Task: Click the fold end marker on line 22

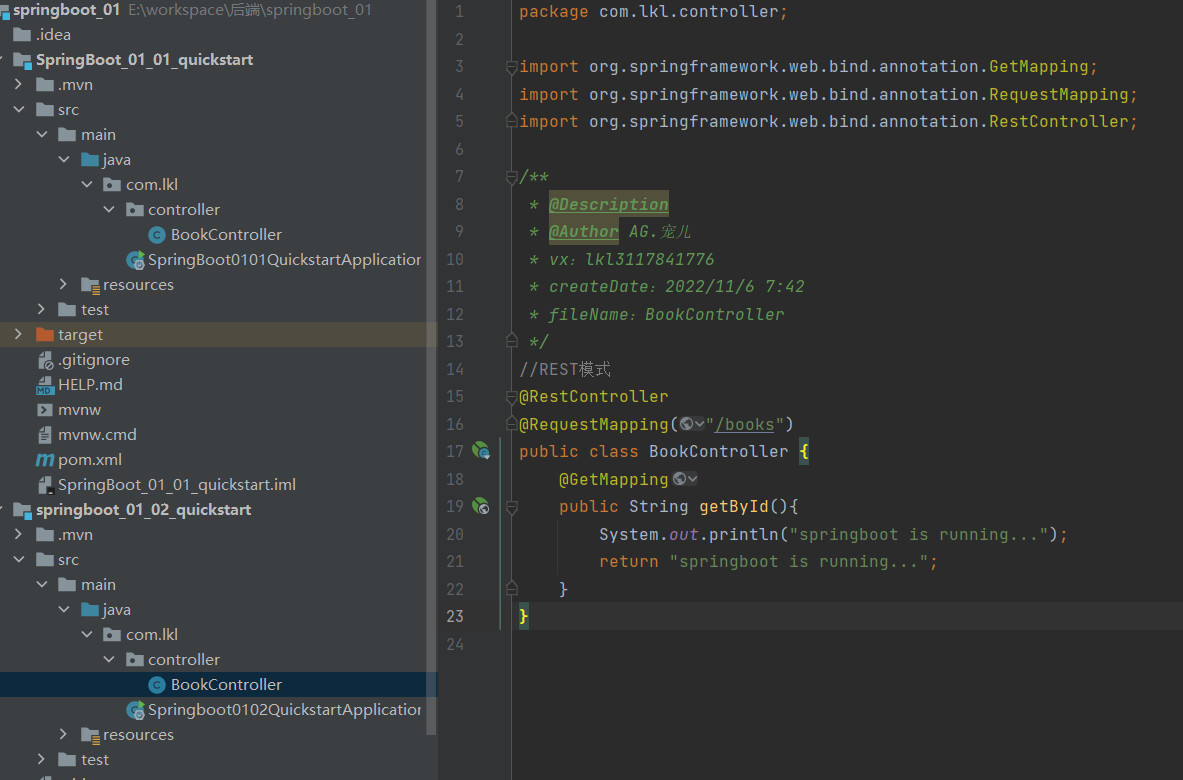Action: pos(512,588)
